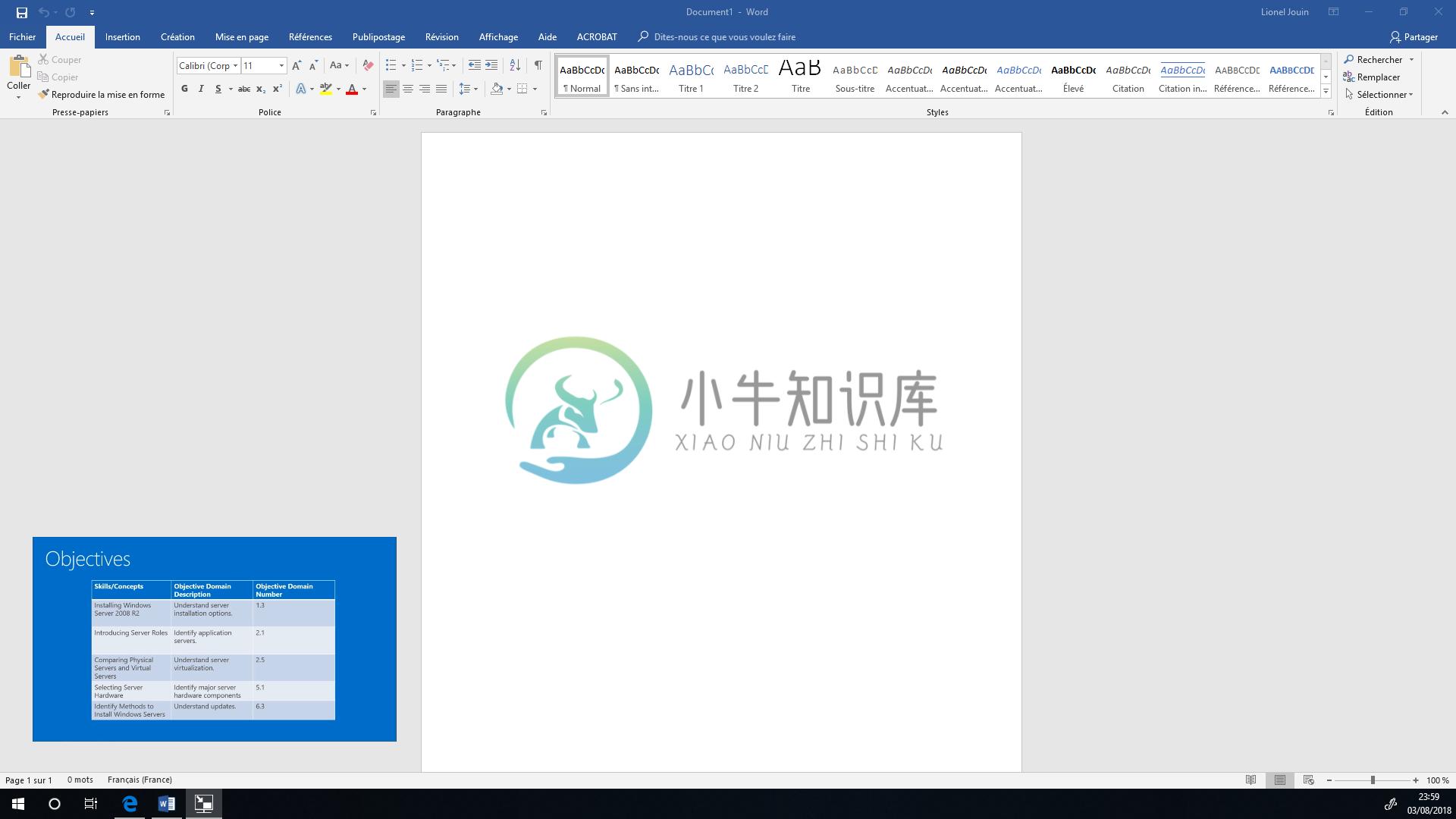Expand the Font Size dropdown field
1456x819 pixels.
pos(282,65)
